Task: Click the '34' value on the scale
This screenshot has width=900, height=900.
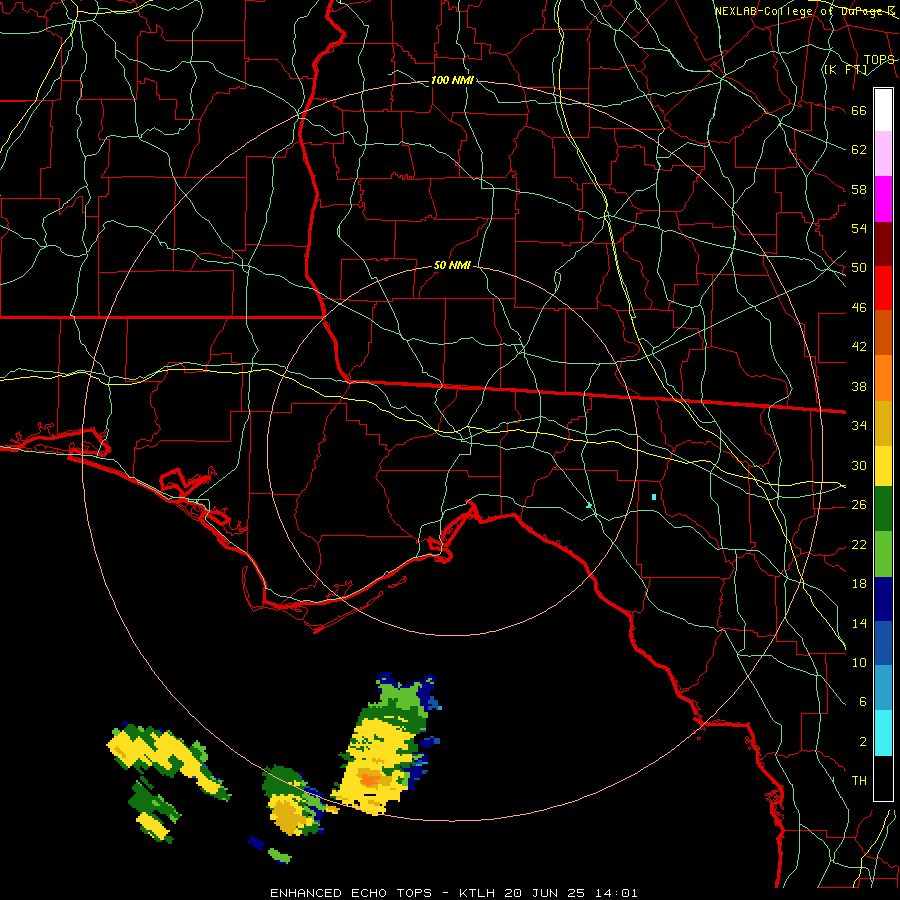Action: [x=859, y=425]
